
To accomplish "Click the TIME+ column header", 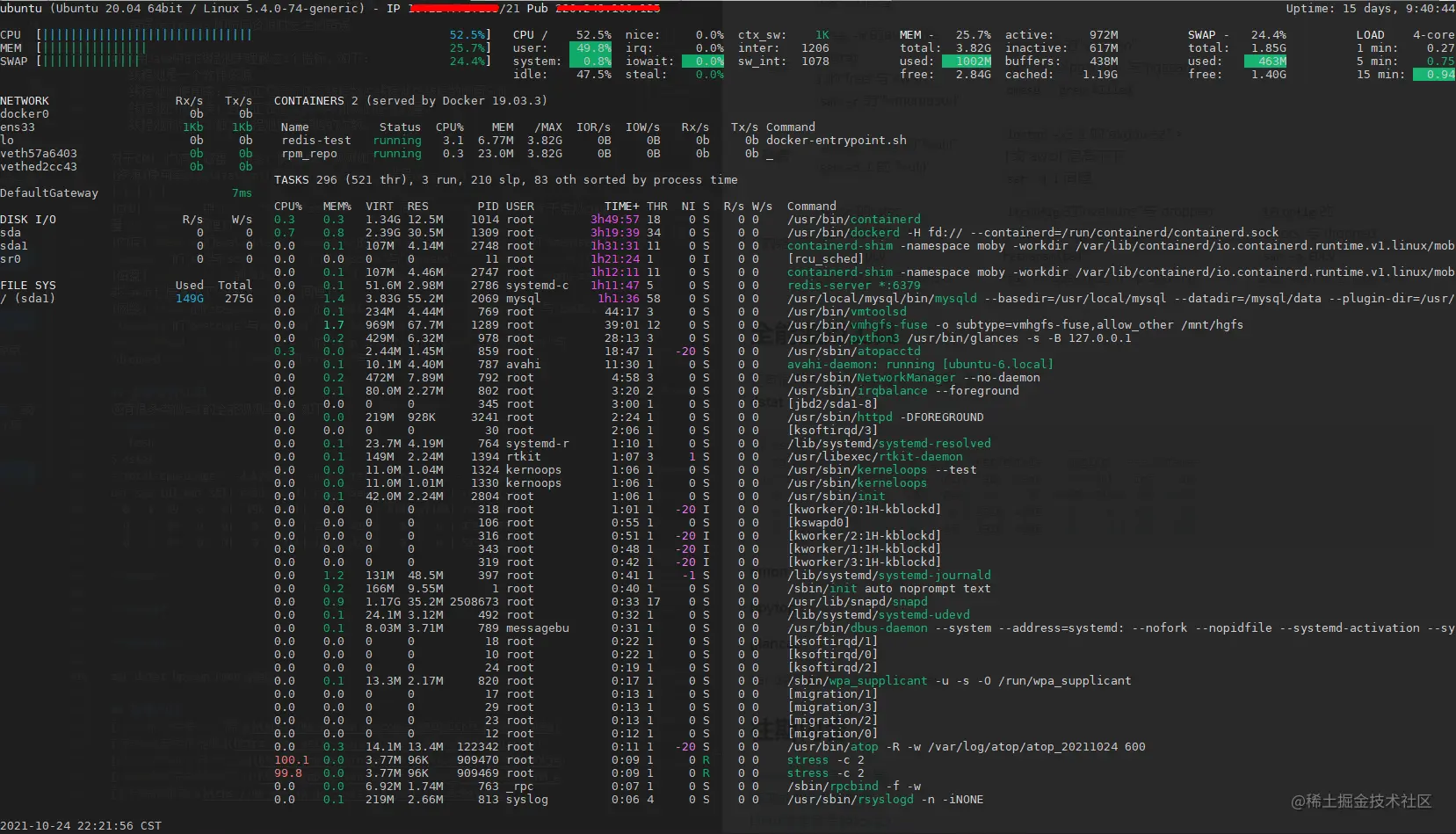I will pyautogui.click(x=621, y=207).
